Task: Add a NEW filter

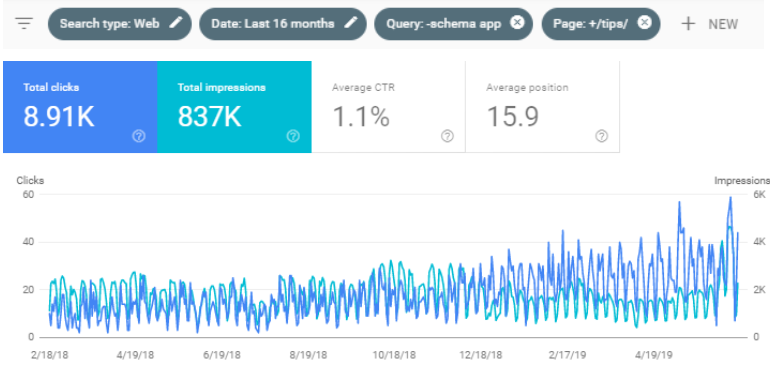Action: click(710, 24)
